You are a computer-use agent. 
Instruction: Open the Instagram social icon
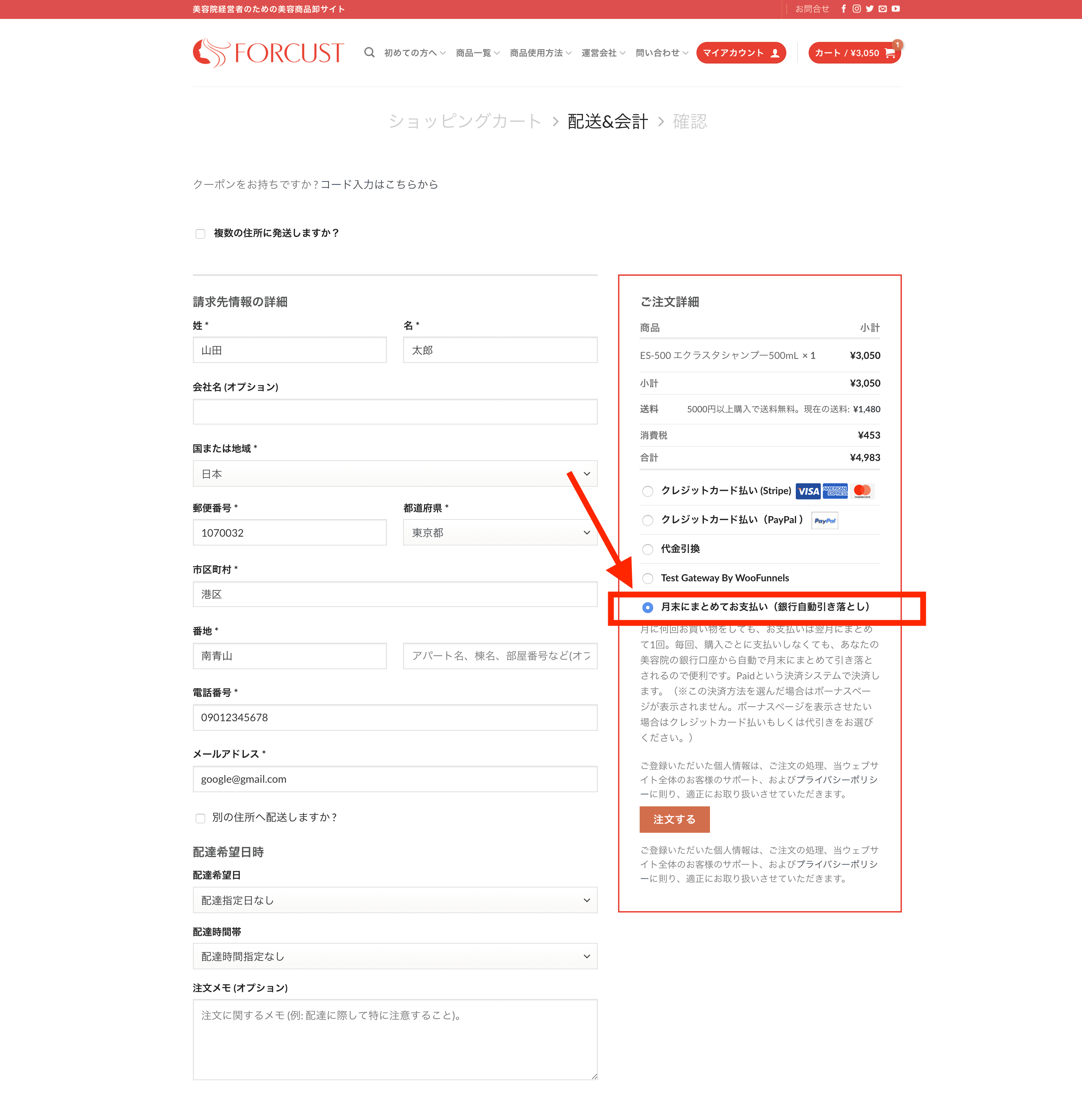point(856,8)
